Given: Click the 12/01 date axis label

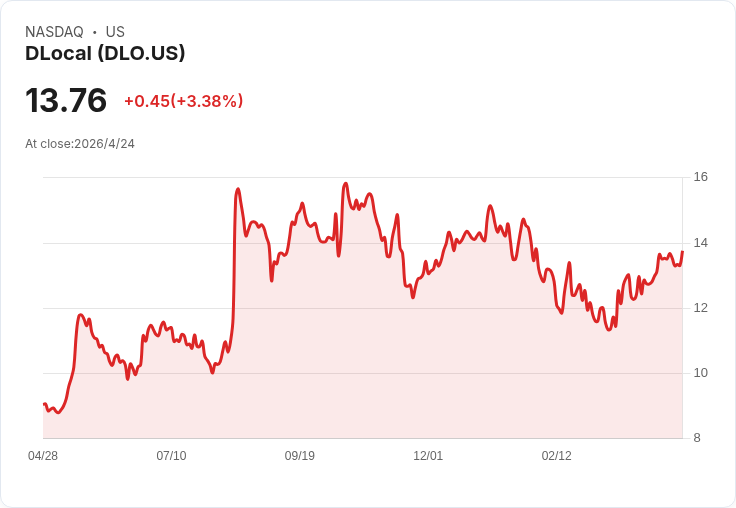Looking at the screenshot, I should point(428,456).
